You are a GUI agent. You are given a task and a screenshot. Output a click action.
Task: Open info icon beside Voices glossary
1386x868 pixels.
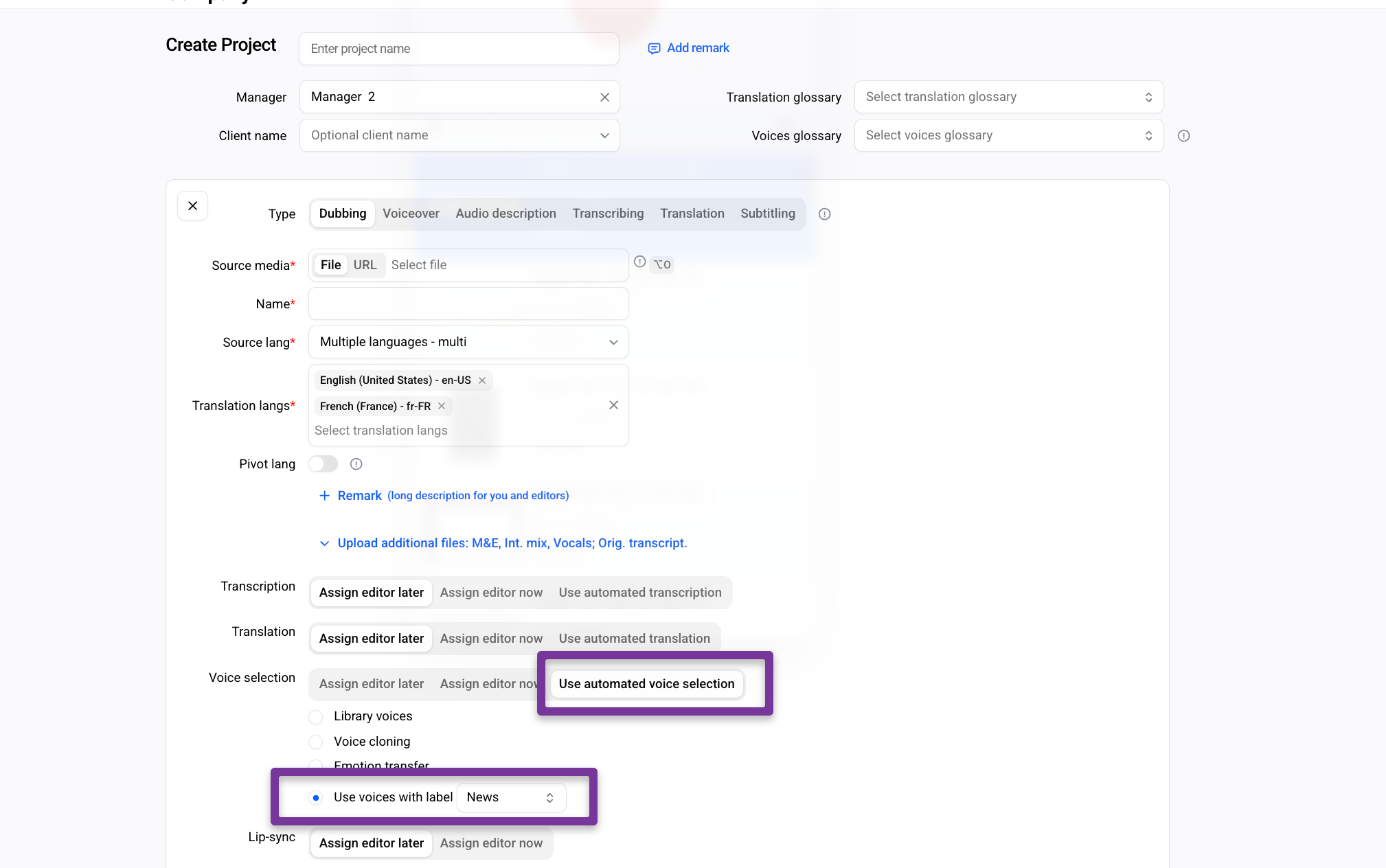point(1183,136)
